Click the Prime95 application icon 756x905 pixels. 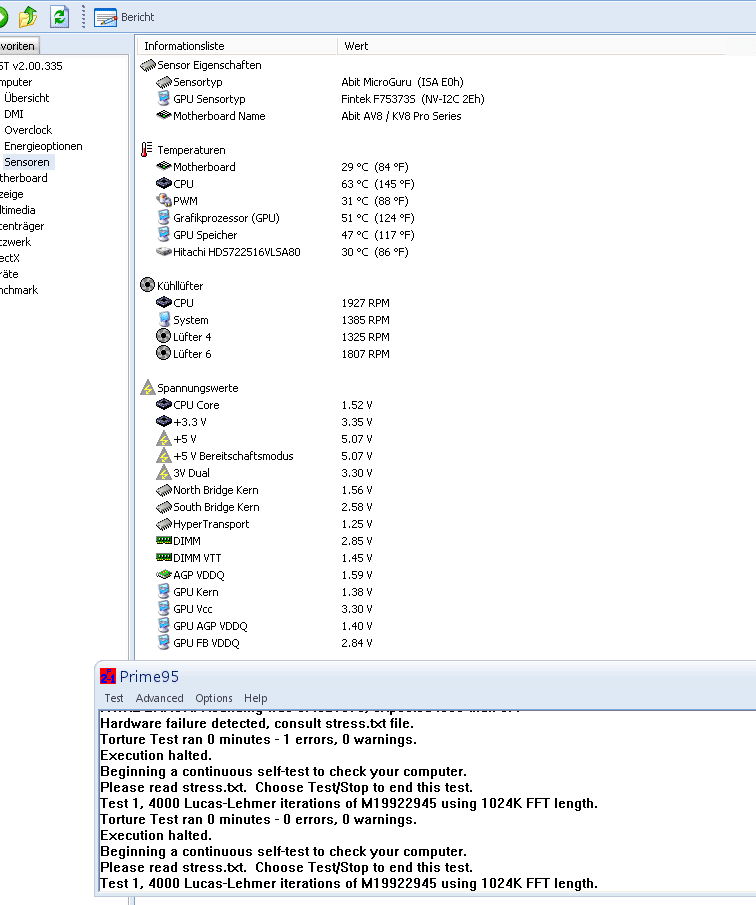108,676
